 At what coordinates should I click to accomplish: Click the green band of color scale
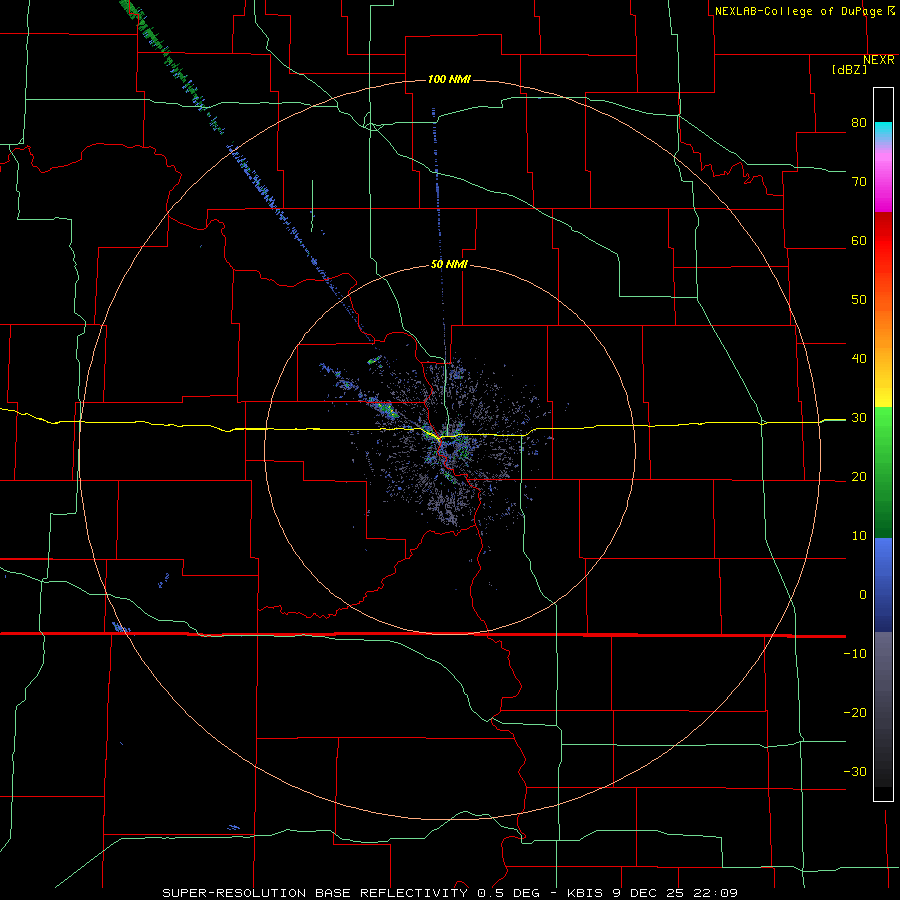coord(883,472)
